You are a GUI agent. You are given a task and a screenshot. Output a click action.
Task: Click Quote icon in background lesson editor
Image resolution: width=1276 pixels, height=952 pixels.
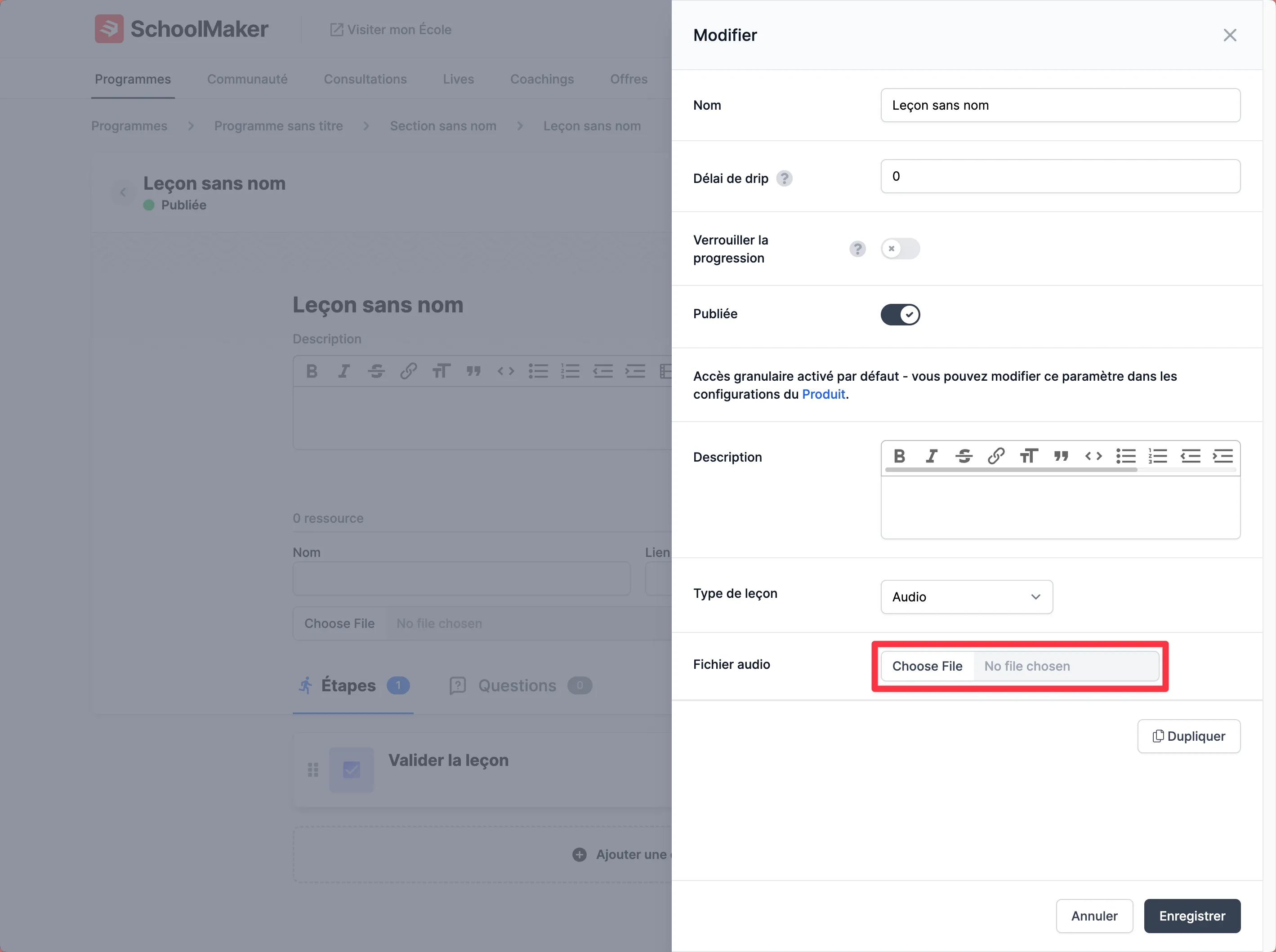click(x=474, y=371)
